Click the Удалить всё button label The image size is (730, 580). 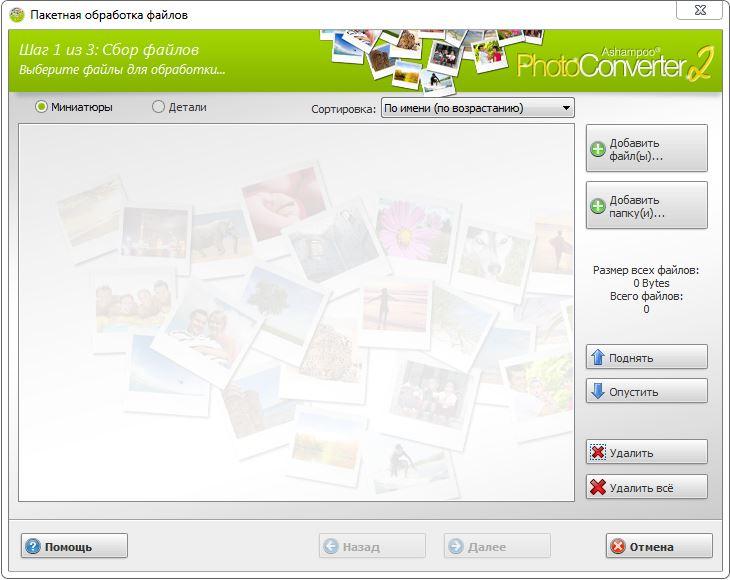(x=642, y=488)
